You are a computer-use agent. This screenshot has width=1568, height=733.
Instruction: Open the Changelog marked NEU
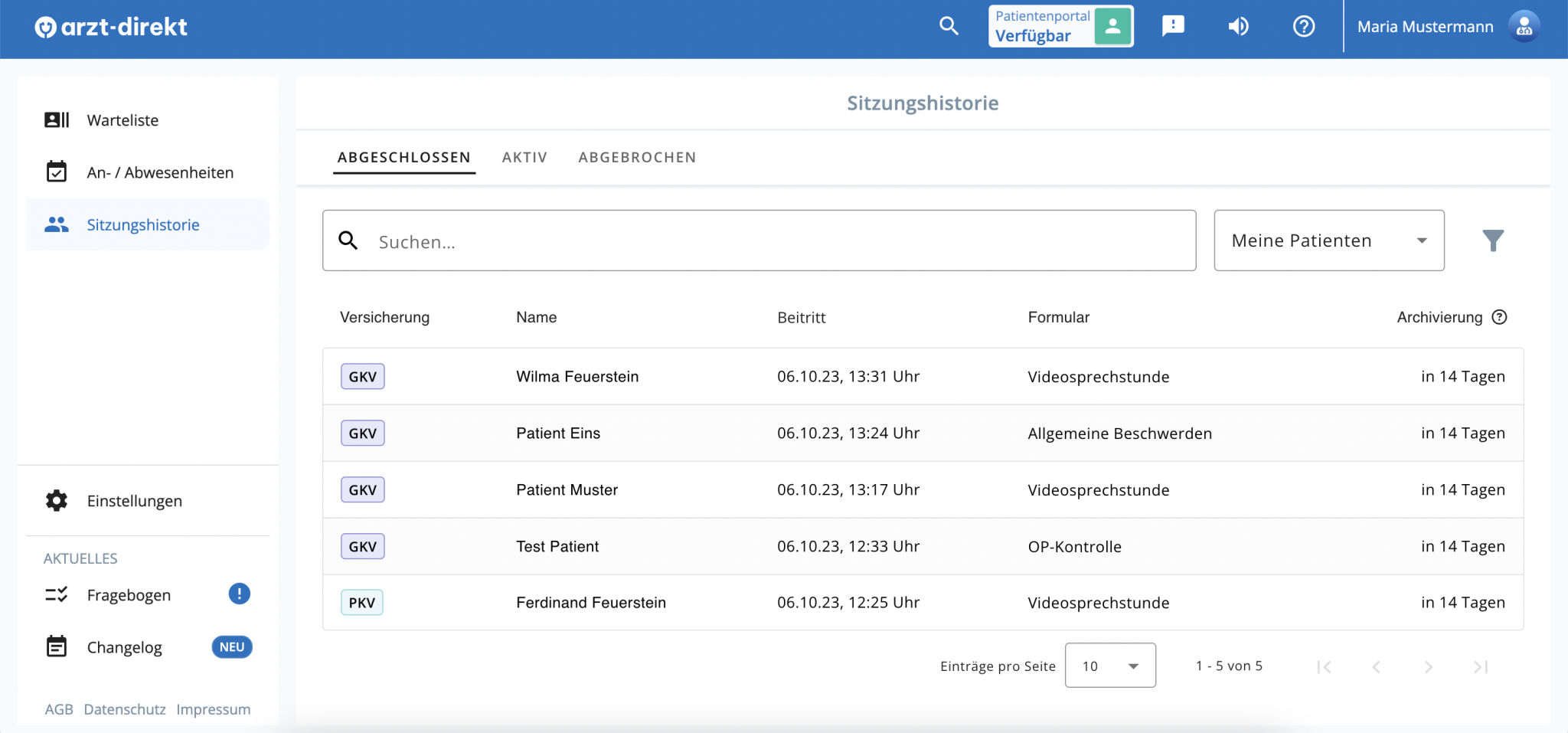(125, 646)
